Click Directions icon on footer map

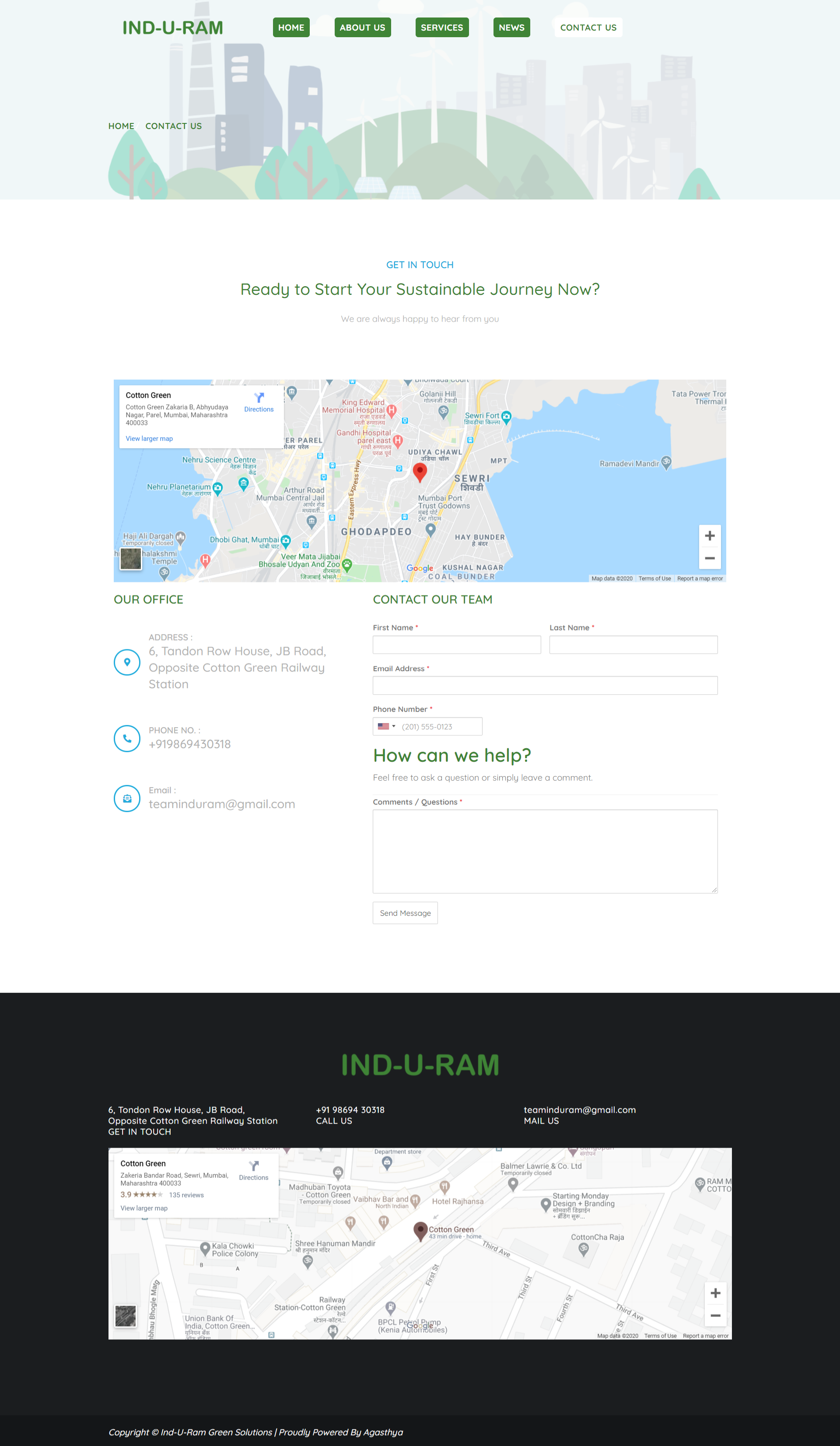coord(254,1166)
